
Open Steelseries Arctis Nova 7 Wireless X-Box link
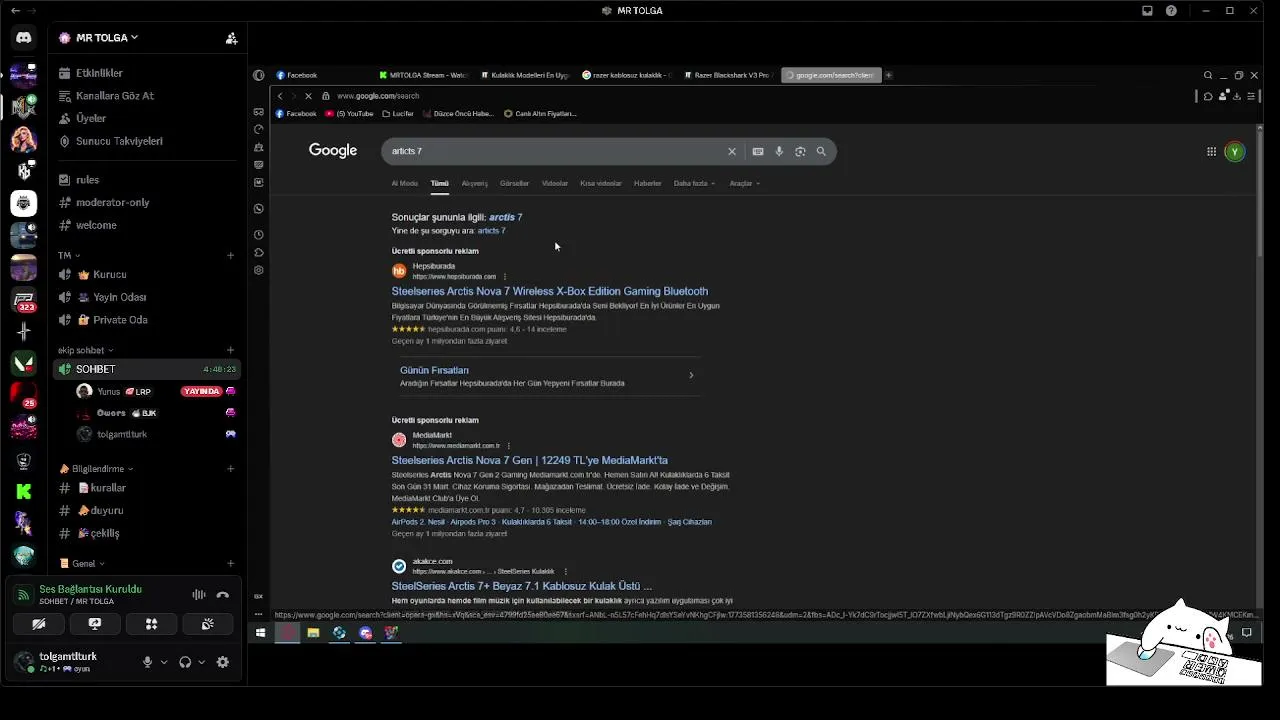pos(549,291)
